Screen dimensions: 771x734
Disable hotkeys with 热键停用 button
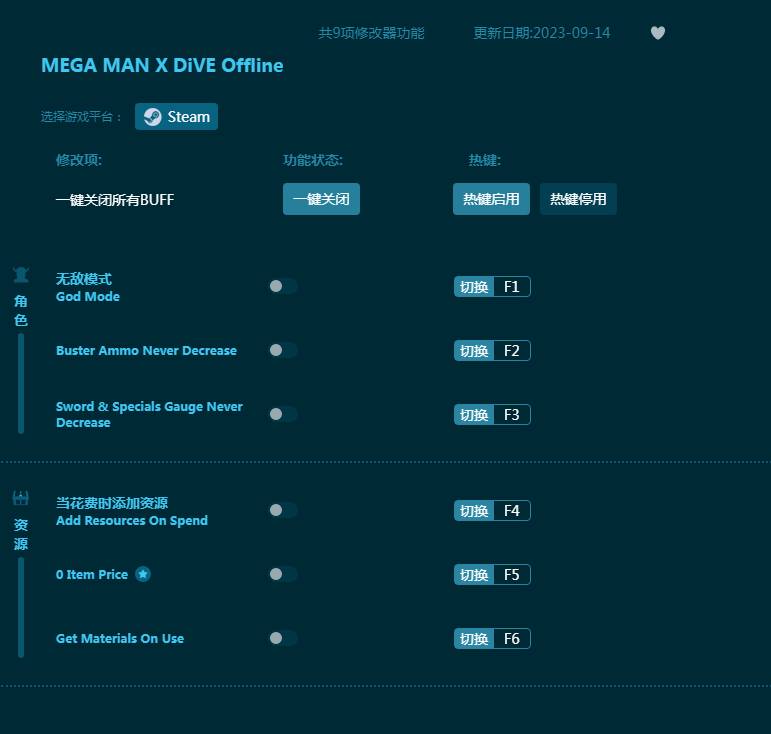click(x=578, y=199)
